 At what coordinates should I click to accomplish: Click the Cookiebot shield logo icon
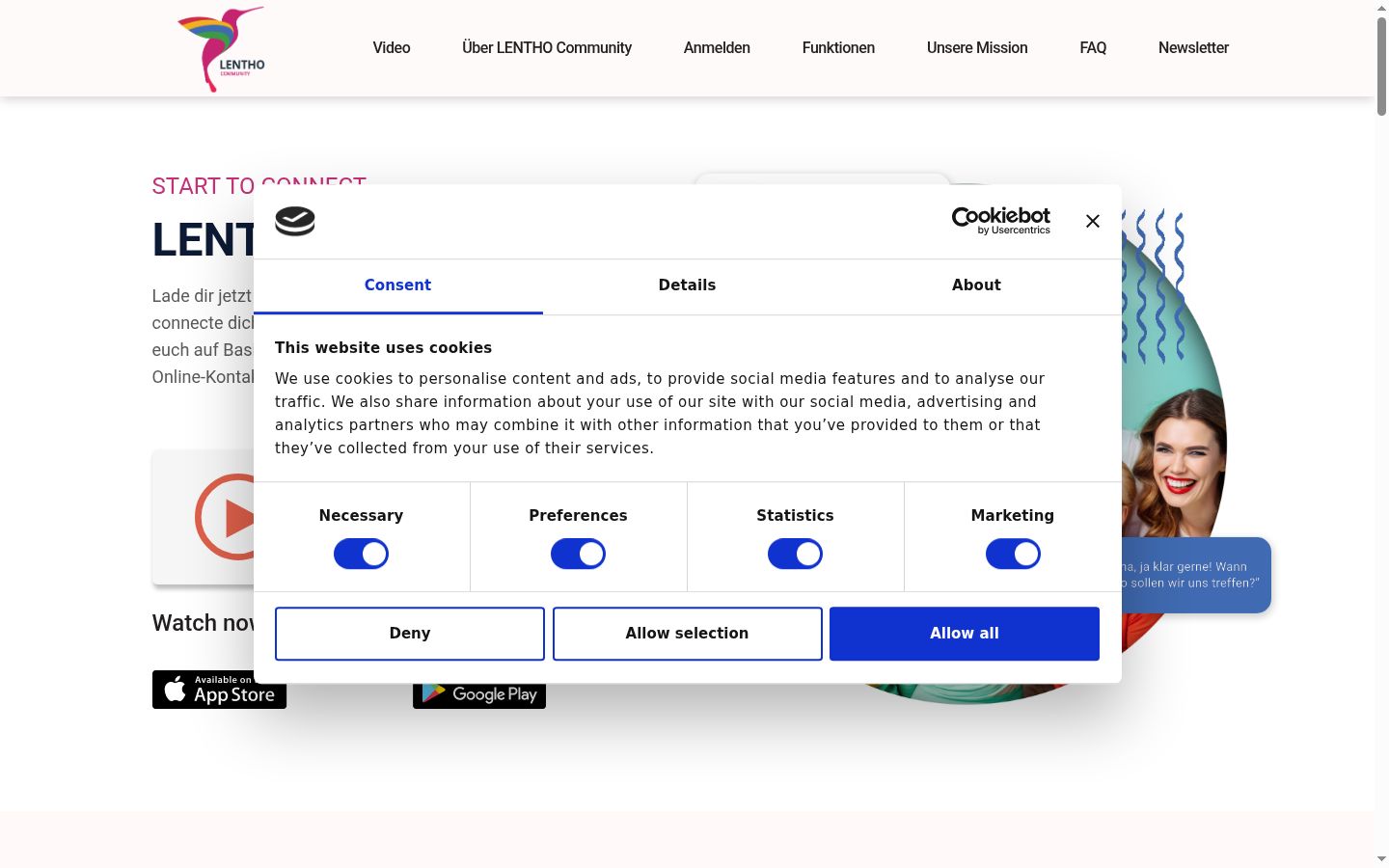(x=295, y=221)
